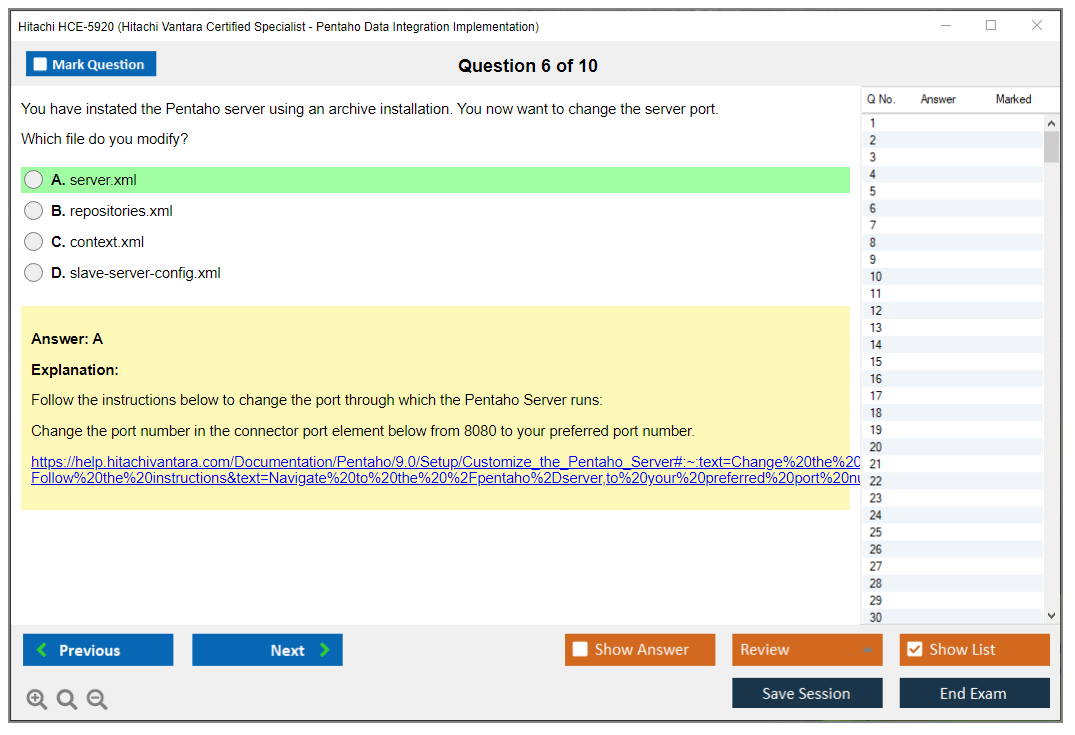Select option B repositories.xml

[x=34, y=211]
